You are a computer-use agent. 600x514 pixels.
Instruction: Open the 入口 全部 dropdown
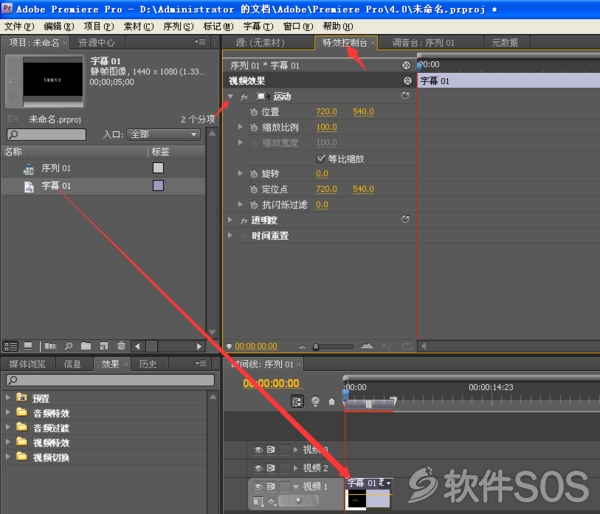click(163, 134)
